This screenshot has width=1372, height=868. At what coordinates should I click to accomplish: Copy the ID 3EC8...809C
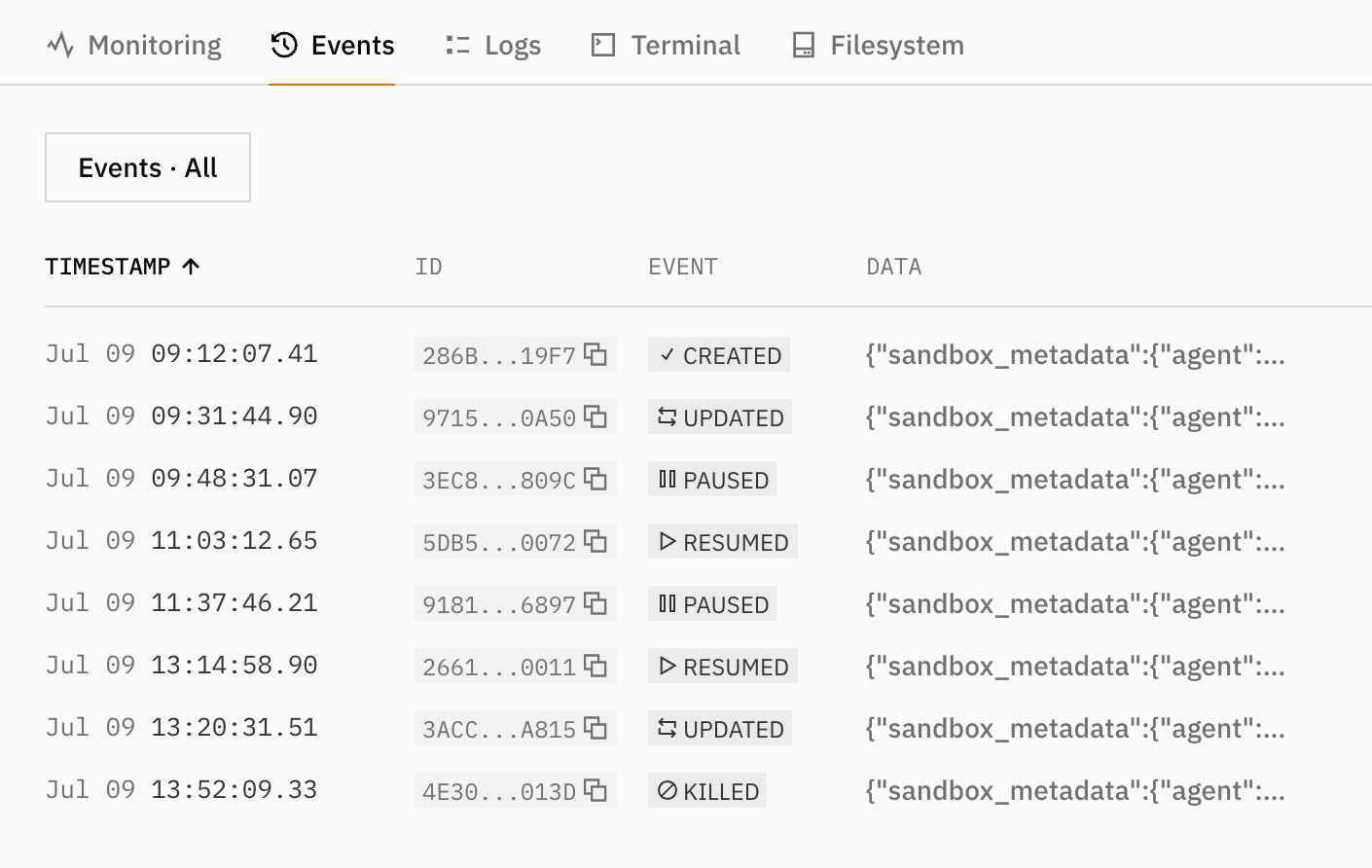click(x=596, y=479)
